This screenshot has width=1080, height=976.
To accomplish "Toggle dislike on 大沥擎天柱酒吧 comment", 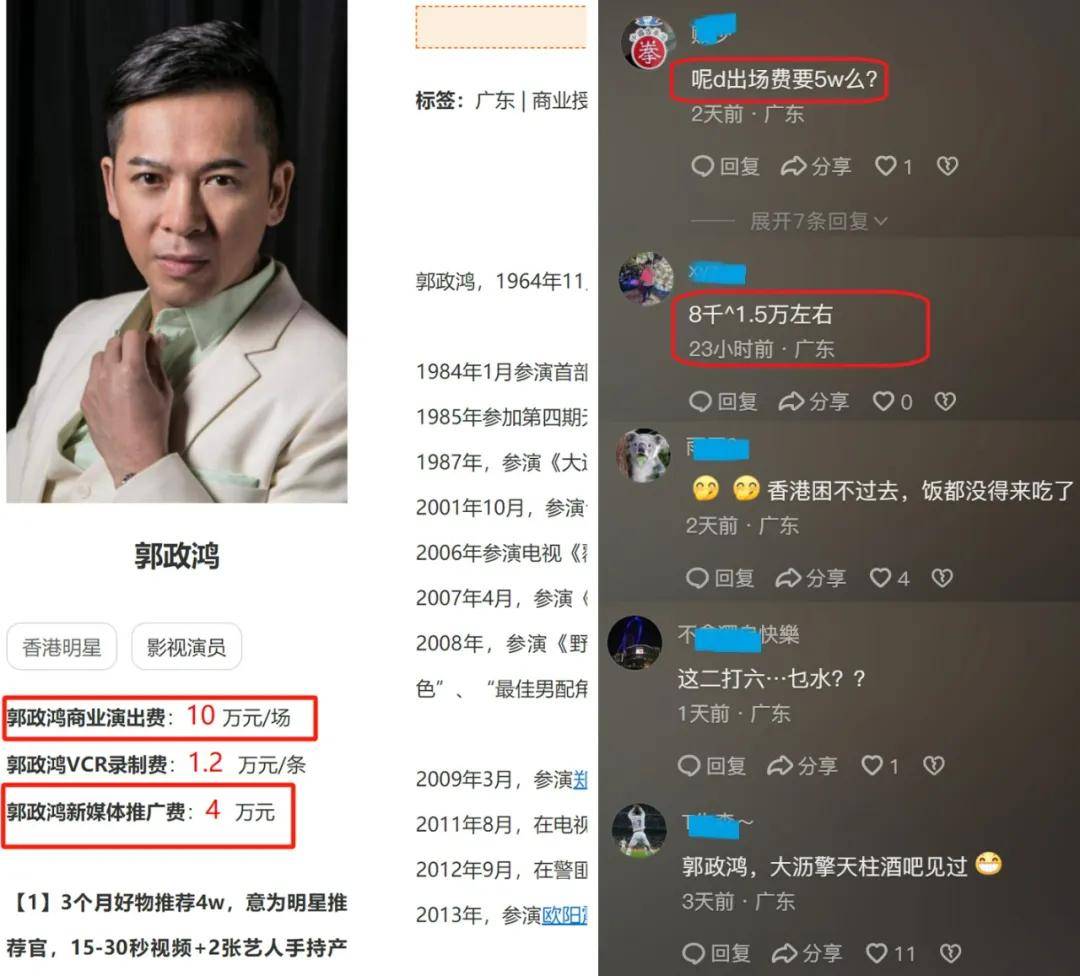I will 951,953.
